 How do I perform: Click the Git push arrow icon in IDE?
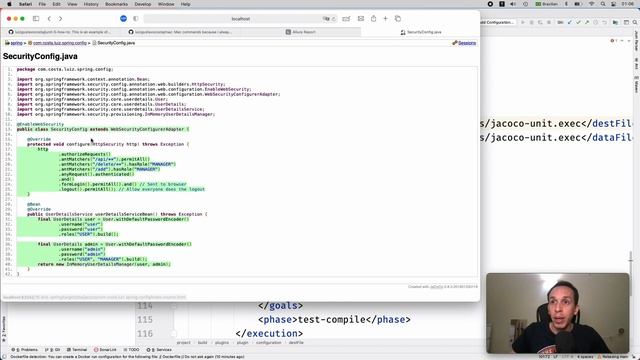(587, 22)
